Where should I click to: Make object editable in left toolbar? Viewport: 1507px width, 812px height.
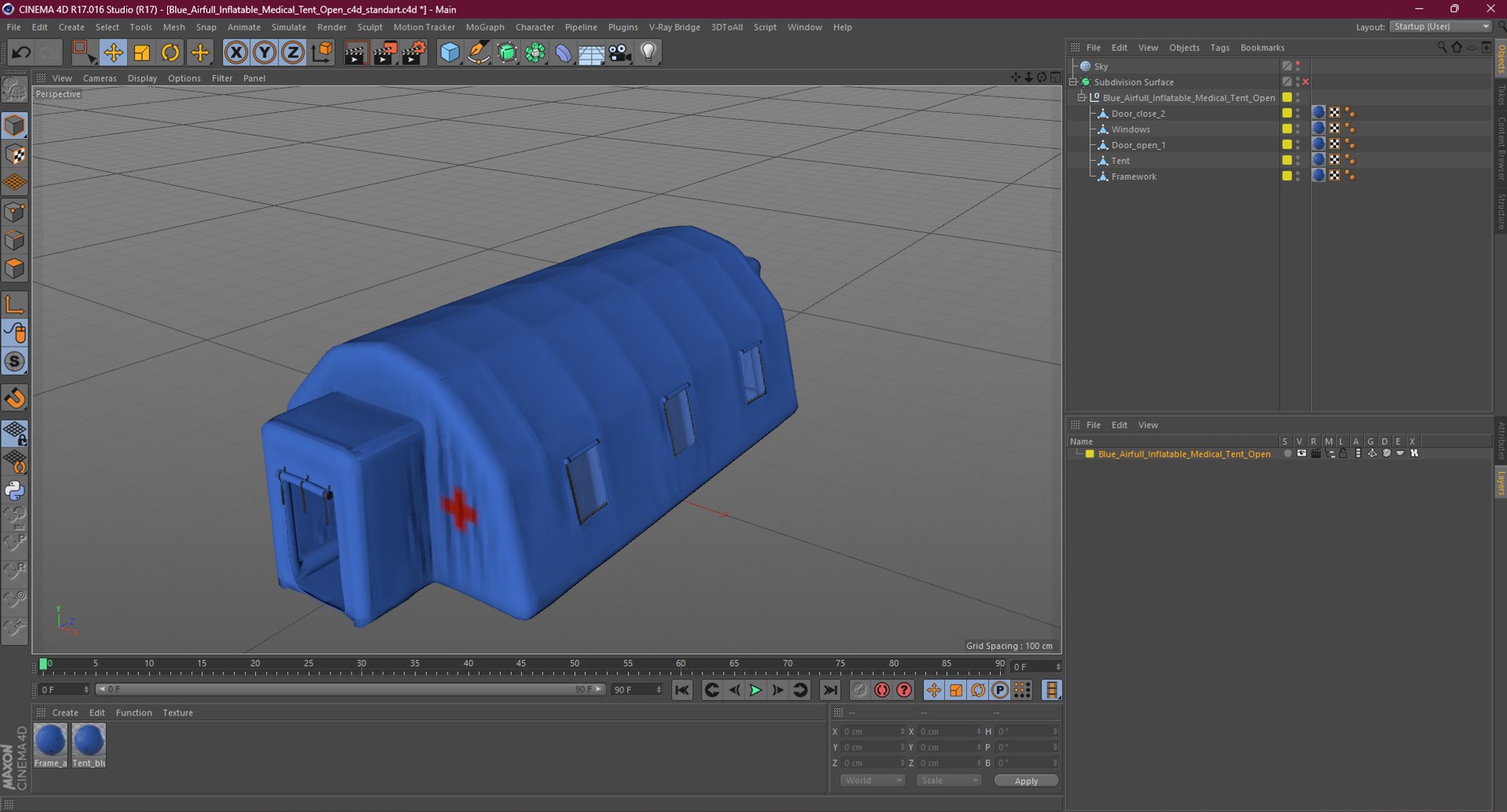[x=15, y=91]
